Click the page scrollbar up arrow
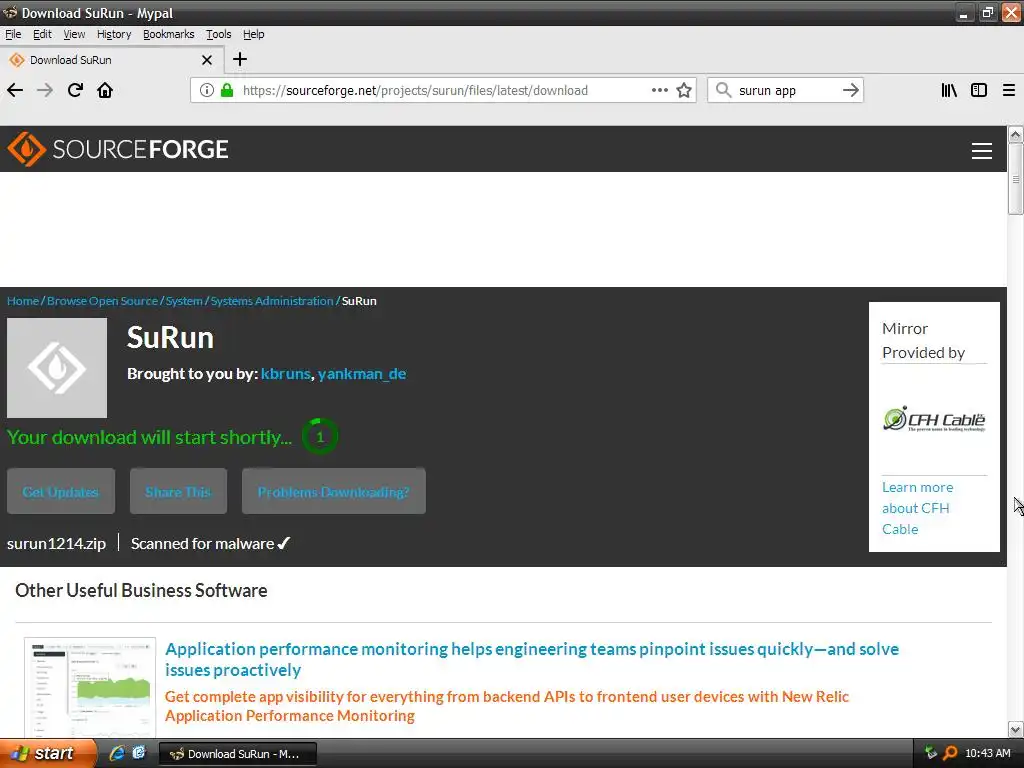 click(1015, 135)
